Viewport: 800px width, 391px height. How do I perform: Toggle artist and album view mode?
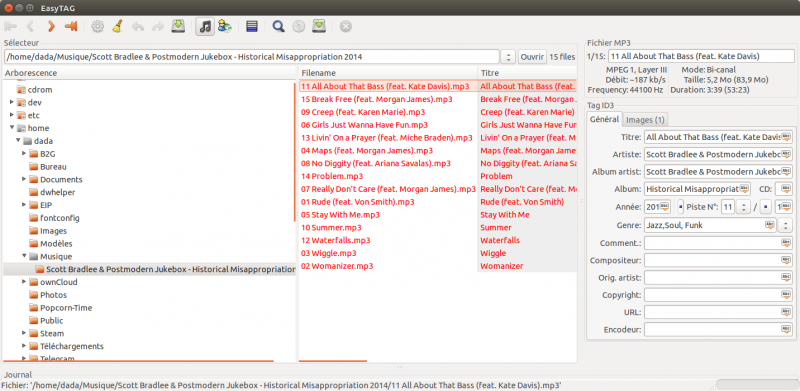[224, 26]
